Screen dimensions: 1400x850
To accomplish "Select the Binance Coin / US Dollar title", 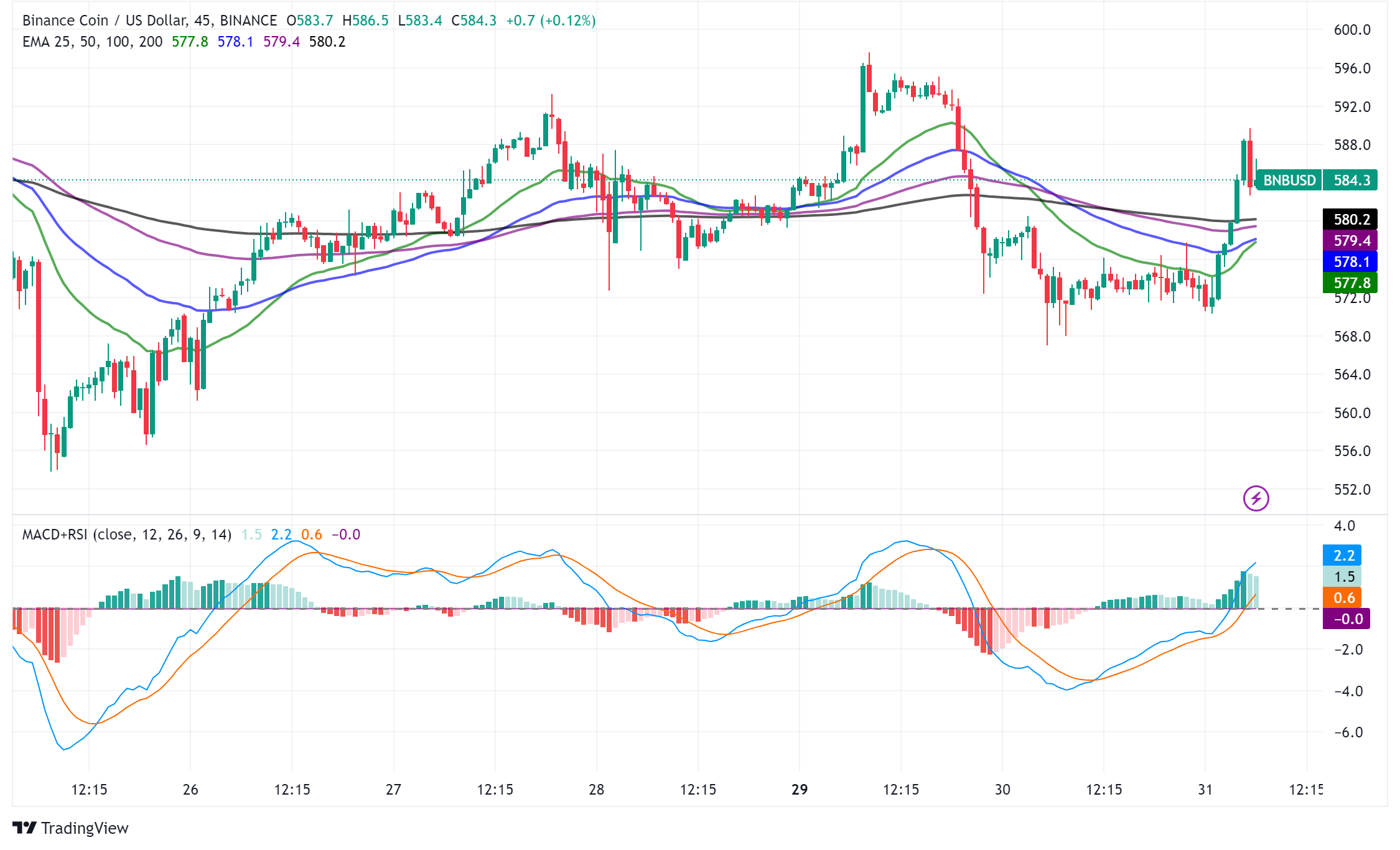I will pyautogui.click(x=105, y=21).
